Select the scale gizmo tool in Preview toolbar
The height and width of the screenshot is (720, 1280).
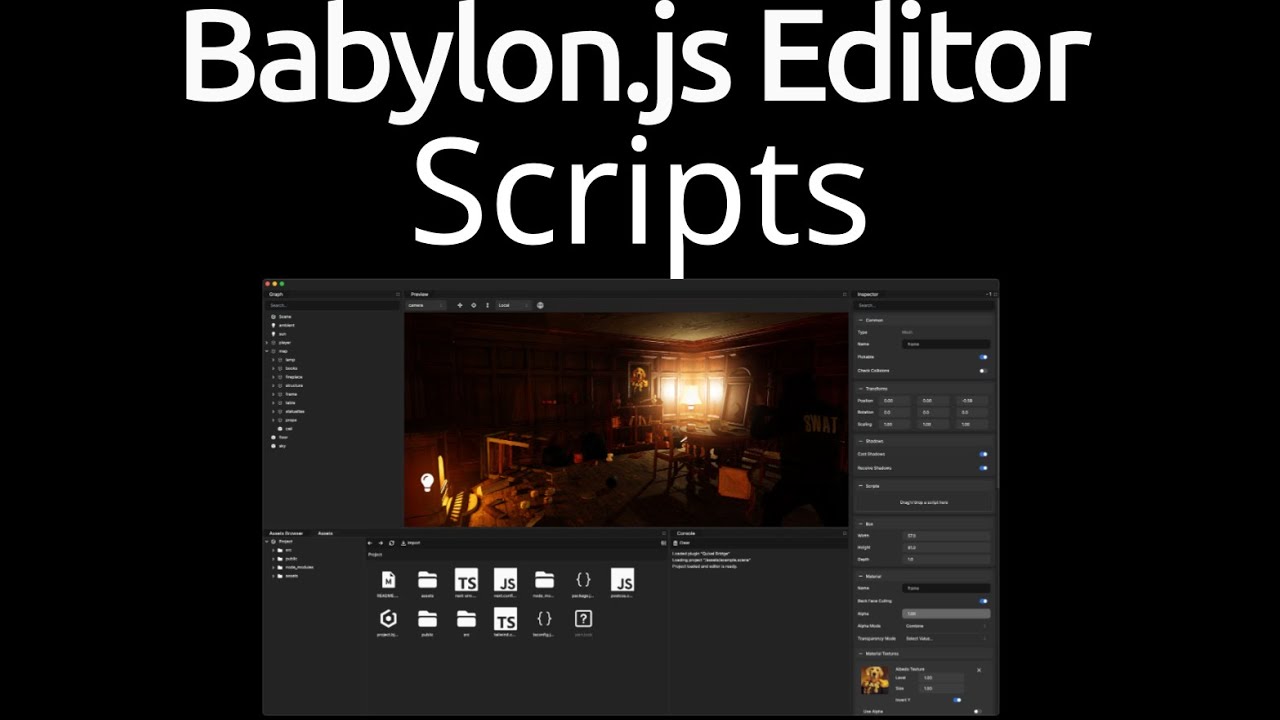point(488,305)
